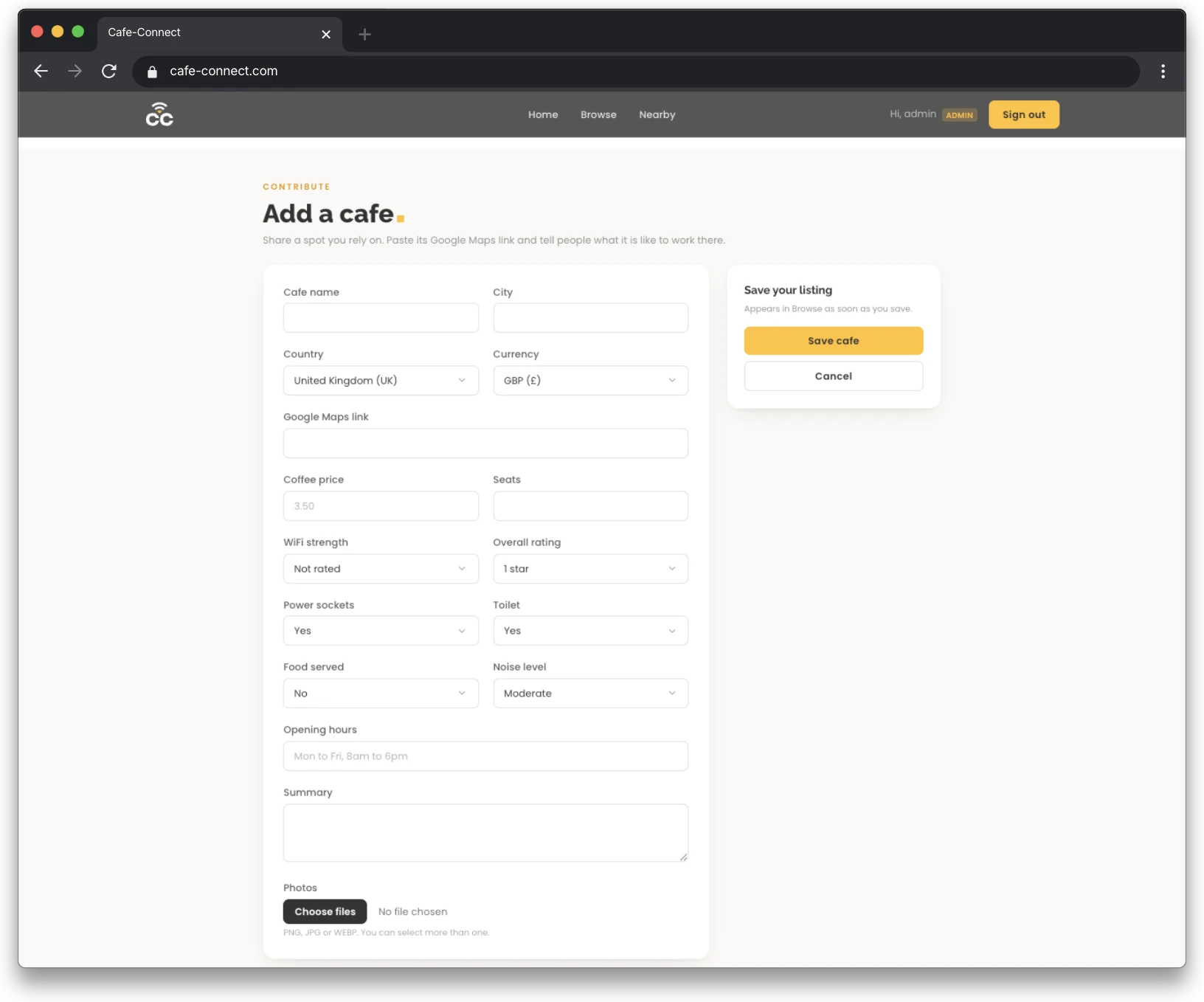The height and width of the screenshot is (1002, 1204).
Task: Reload the page with the refresh icon
Action: (x=108, y=71)
